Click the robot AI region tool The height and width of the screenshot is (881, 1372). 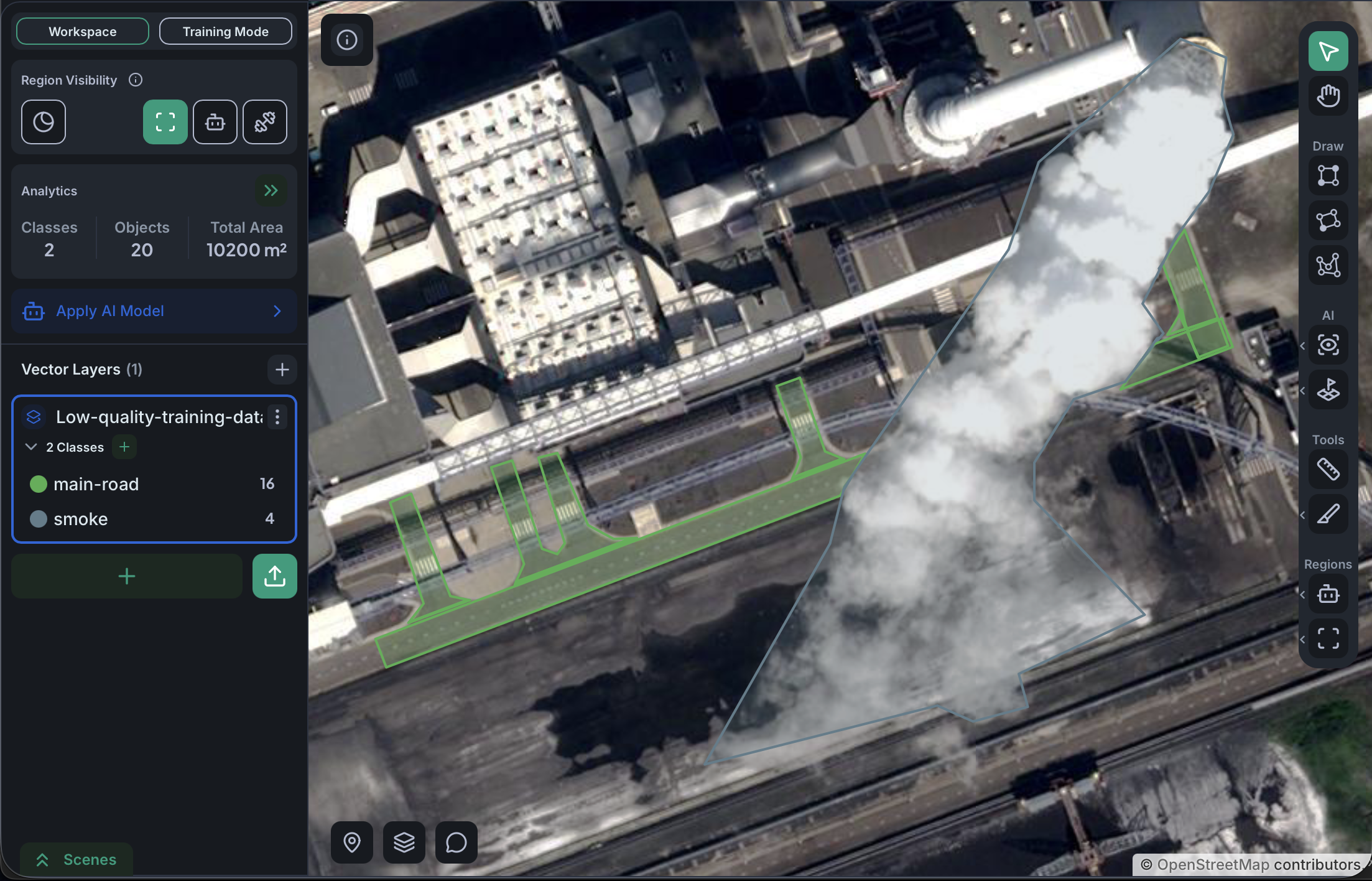pyautogui.click(x=1328, y=594)
